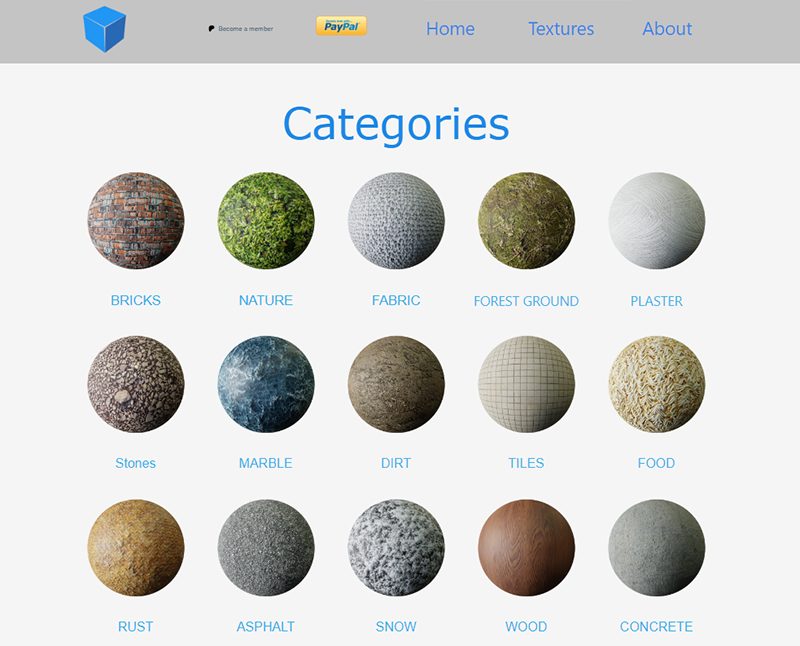Select the CONCRETE category label
800x646 pixels.
656,626
